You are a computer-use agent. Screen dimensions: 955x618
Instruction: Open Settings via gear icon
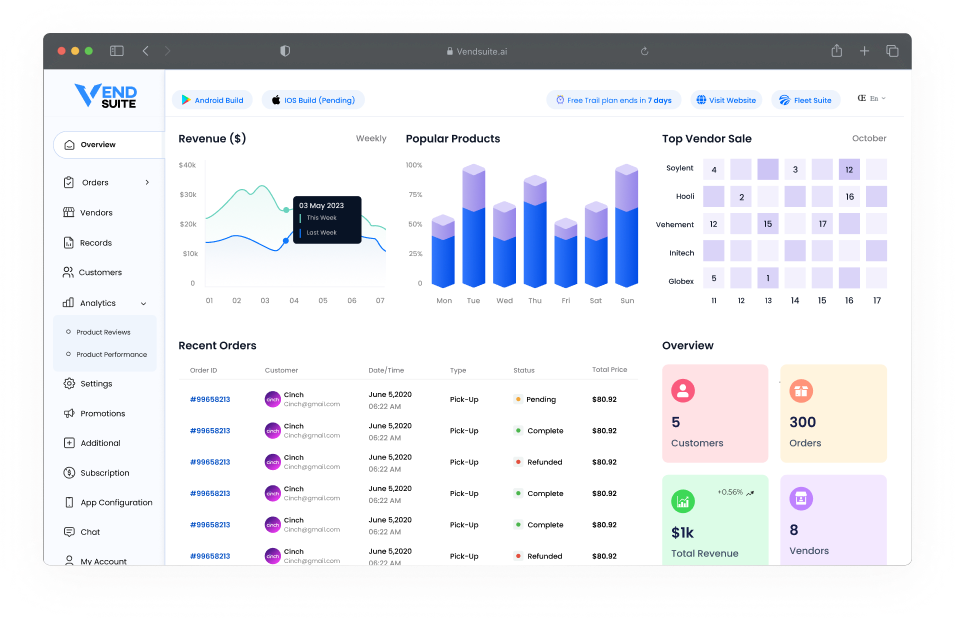tap(69, 384)
